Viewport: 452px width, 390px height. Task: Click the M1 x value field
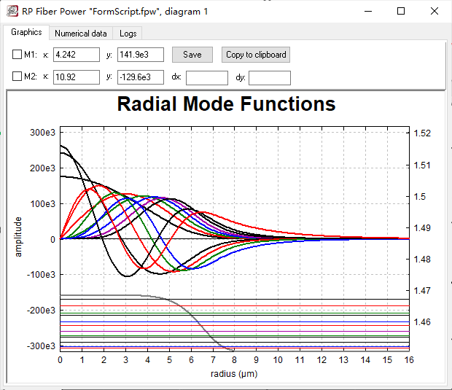[76, 55]
